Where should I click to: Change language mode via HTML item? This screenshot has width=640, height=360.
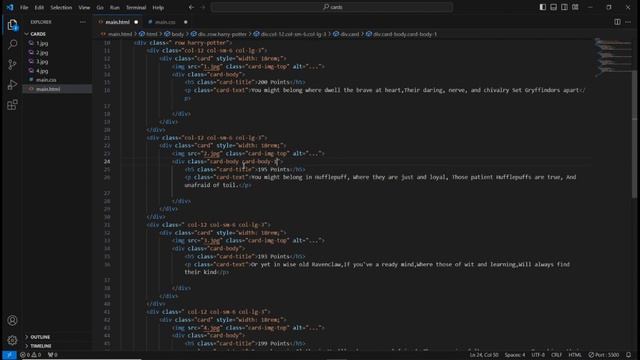click(x=575, y=355)
